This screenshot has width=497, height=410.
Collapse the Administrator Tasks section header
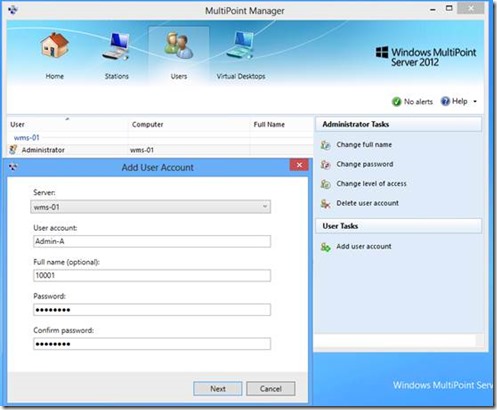click(398, 124)
